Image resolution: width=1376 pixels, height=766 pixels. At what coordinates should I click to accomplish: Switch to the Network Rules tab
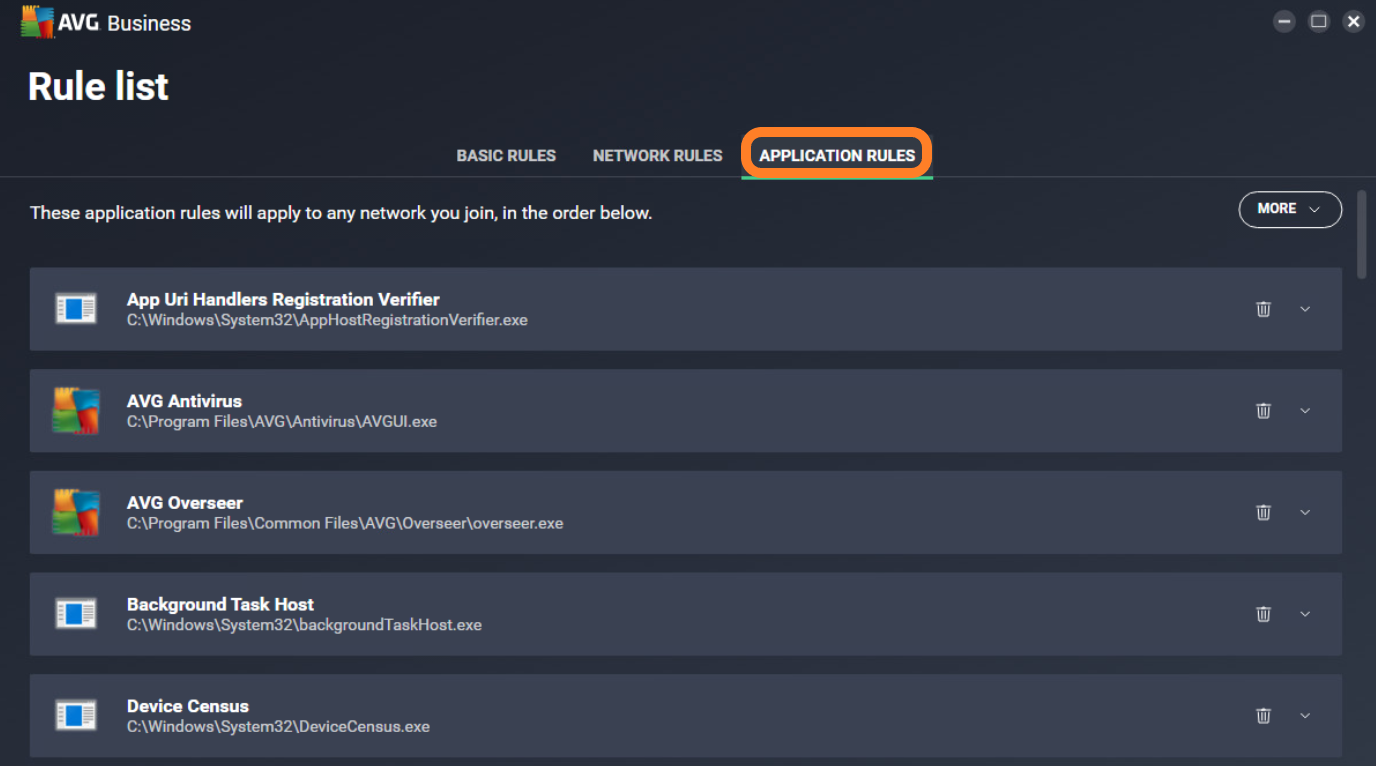[x=657, y=156]
